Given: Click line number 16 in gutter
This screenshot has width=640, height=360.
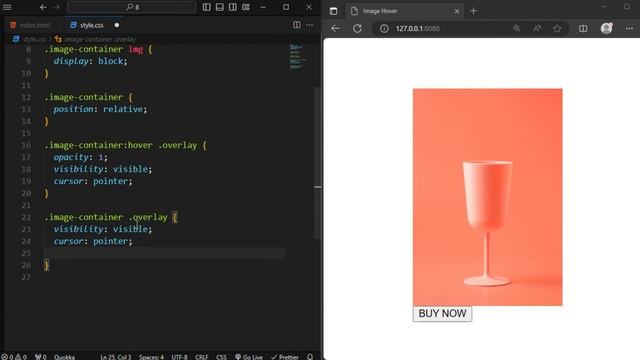Looking at the screenshot, I should [26, 145].
